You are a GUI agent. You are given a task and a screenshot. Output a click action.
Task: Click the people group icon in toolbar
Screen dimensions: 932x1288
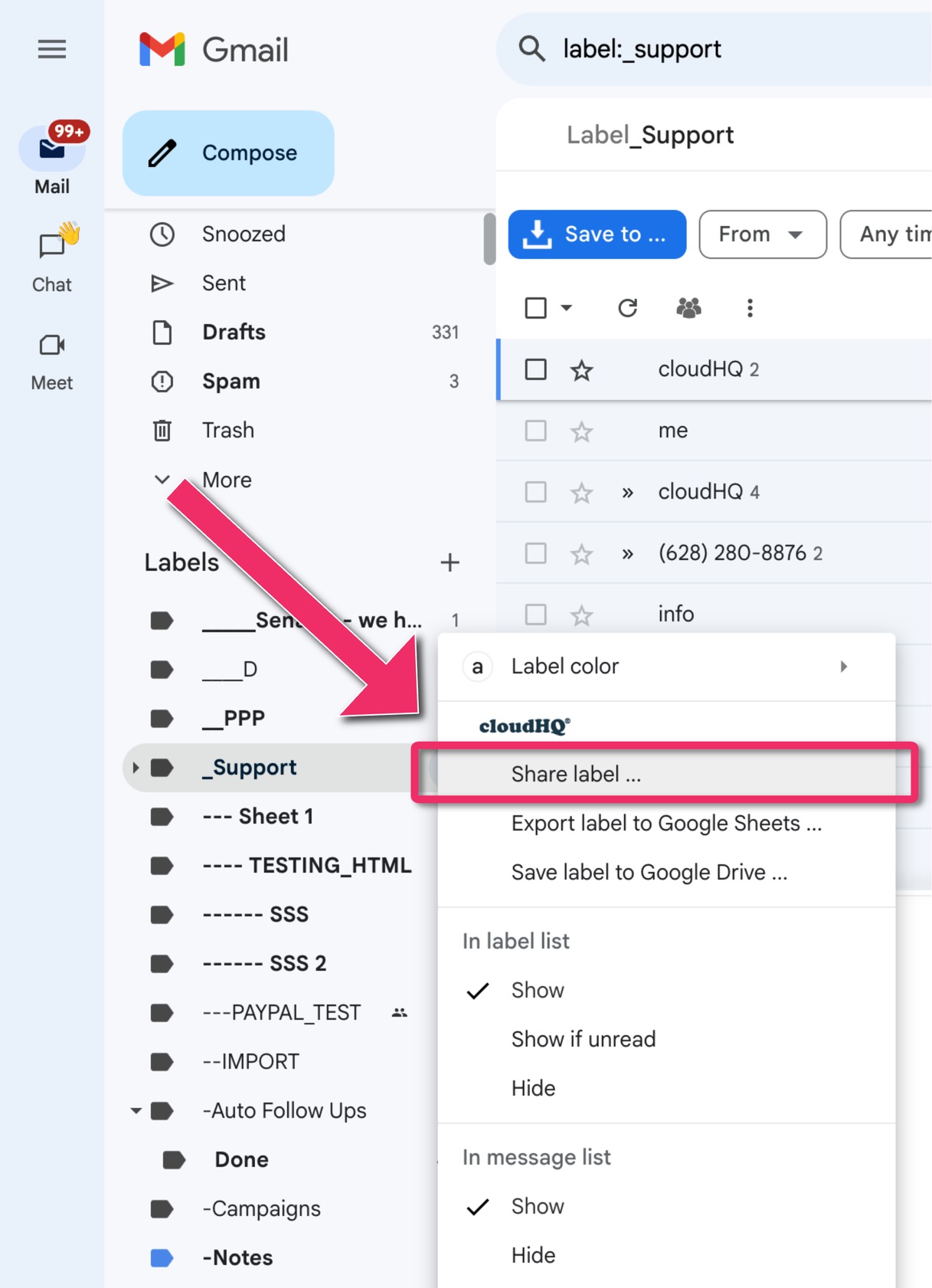pos(688,308)
